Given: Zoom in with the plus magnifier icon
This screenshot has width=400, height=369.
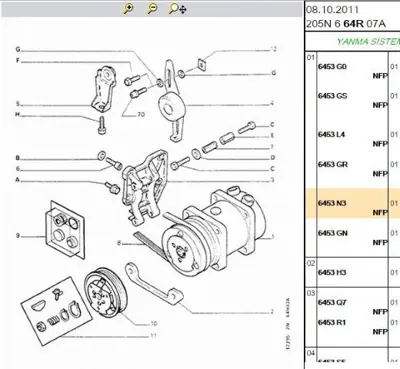Looking at the screenshot, I should [129, 9].
